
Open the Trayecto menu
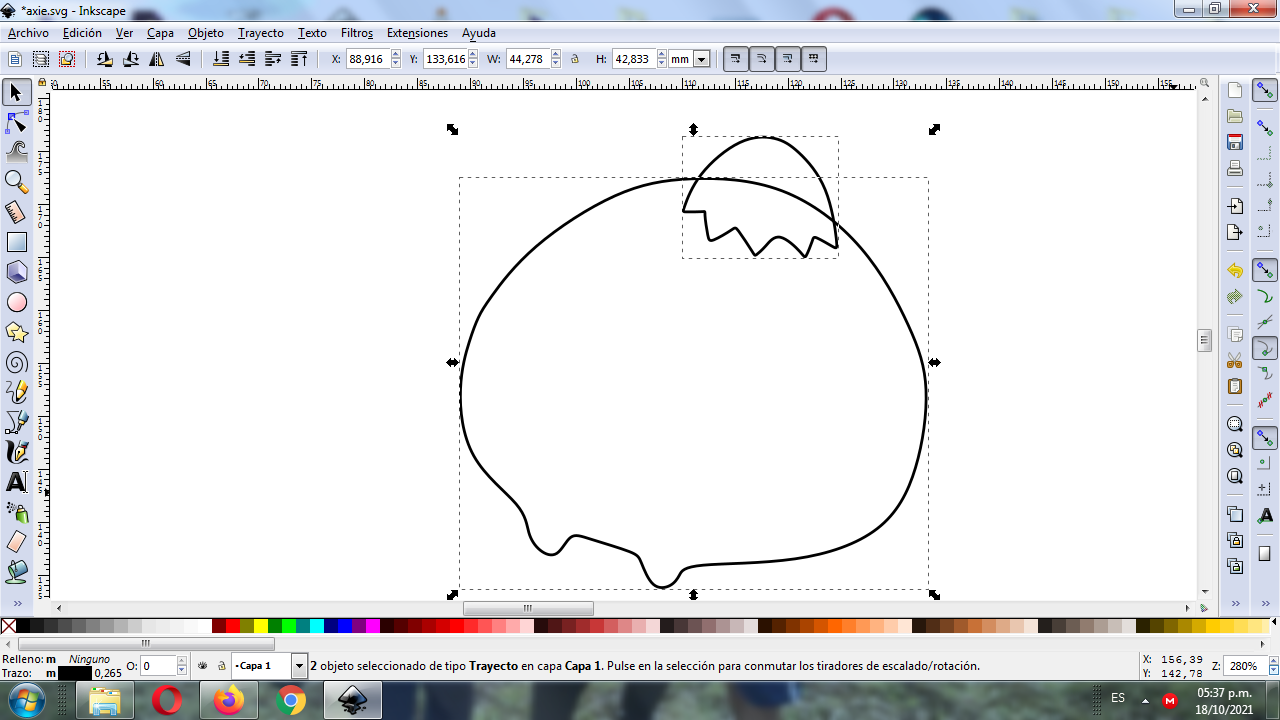(x=261, y=33)
